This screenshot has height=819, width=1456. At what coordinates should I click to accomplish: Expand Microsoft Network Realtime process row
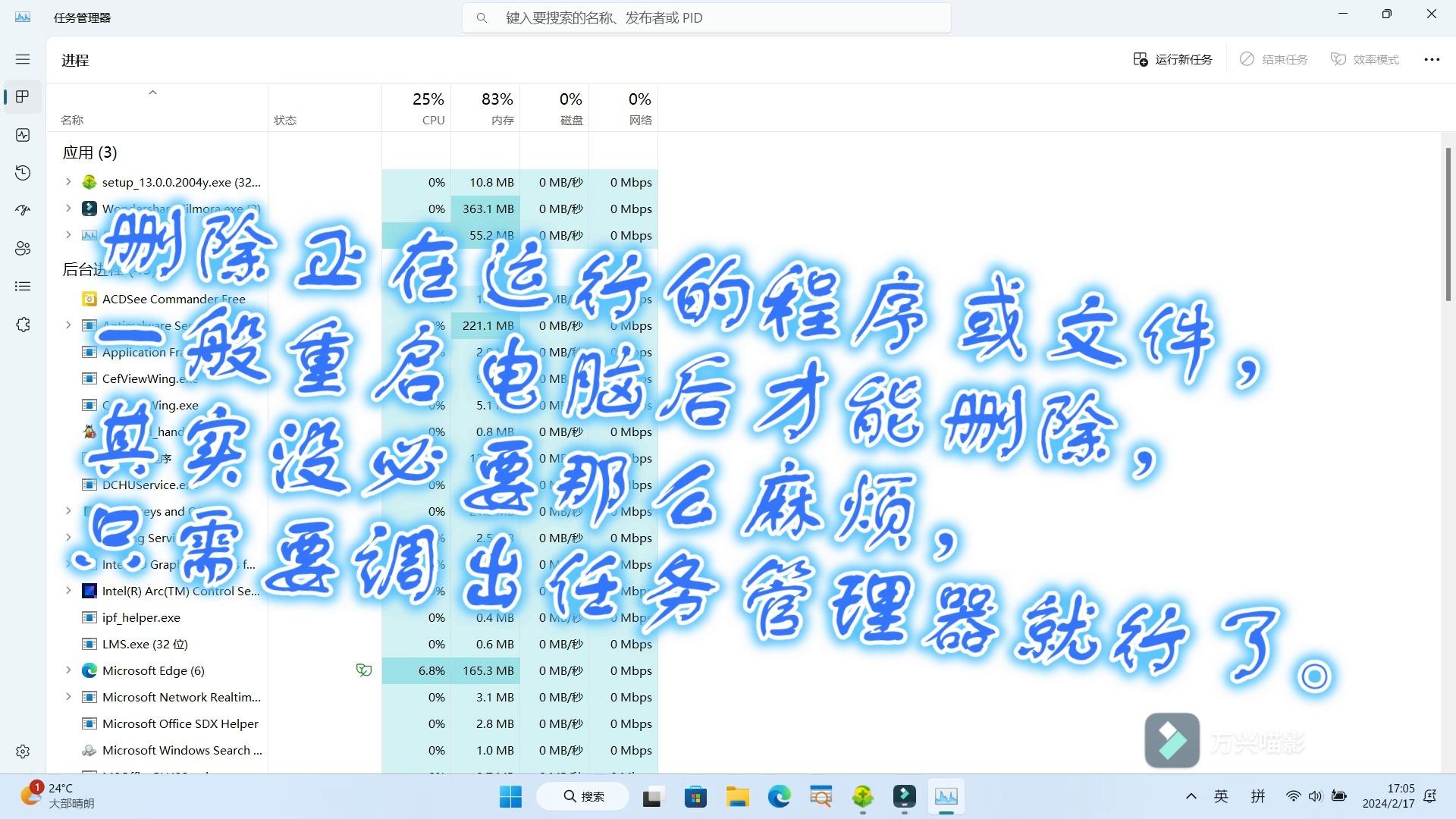pos(68,697)
